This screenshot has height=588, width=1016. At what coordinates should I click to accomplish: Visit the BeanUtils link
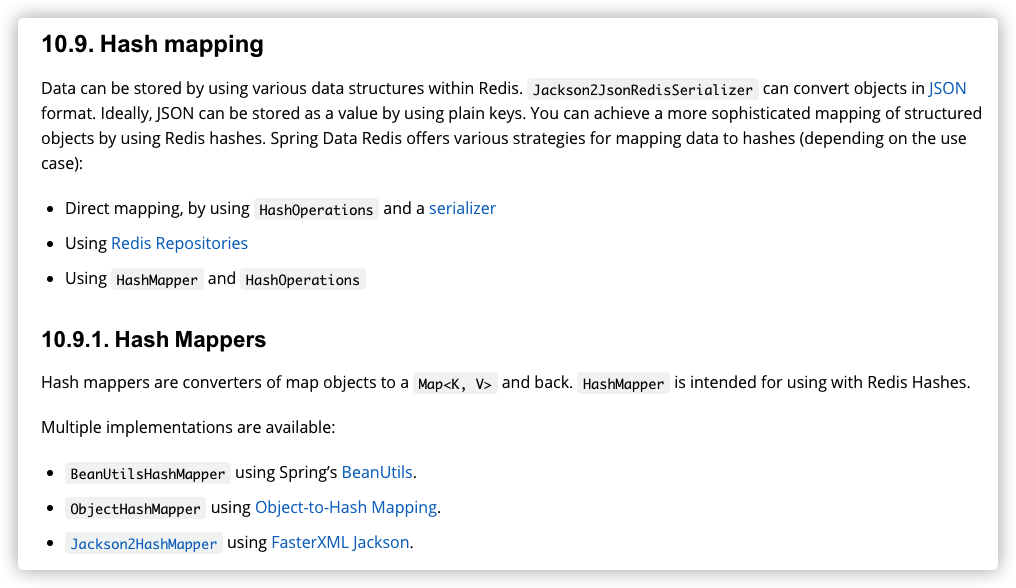376,472
